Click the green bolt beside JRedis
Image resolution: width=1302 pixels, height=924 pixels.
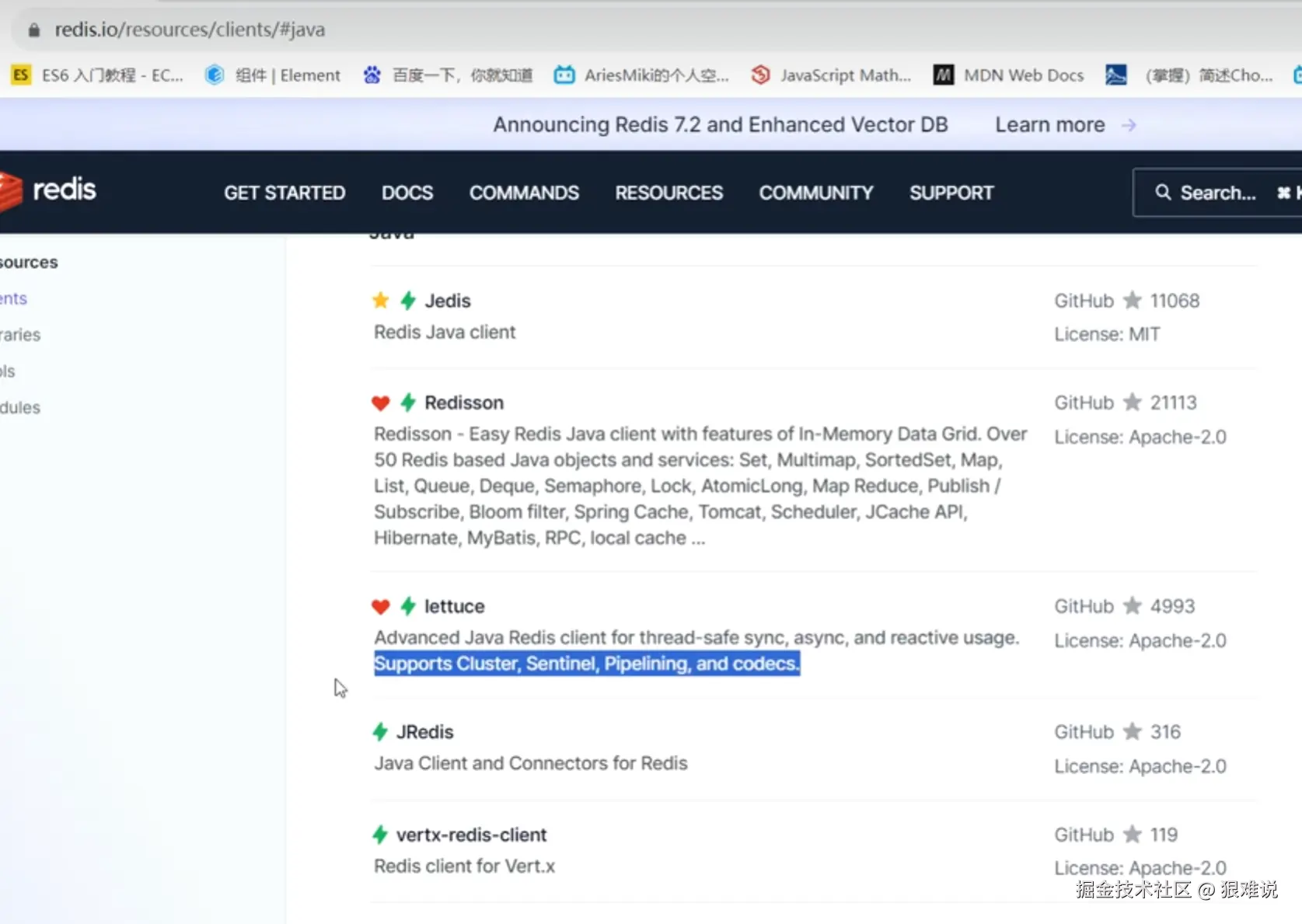coord(380,732)
